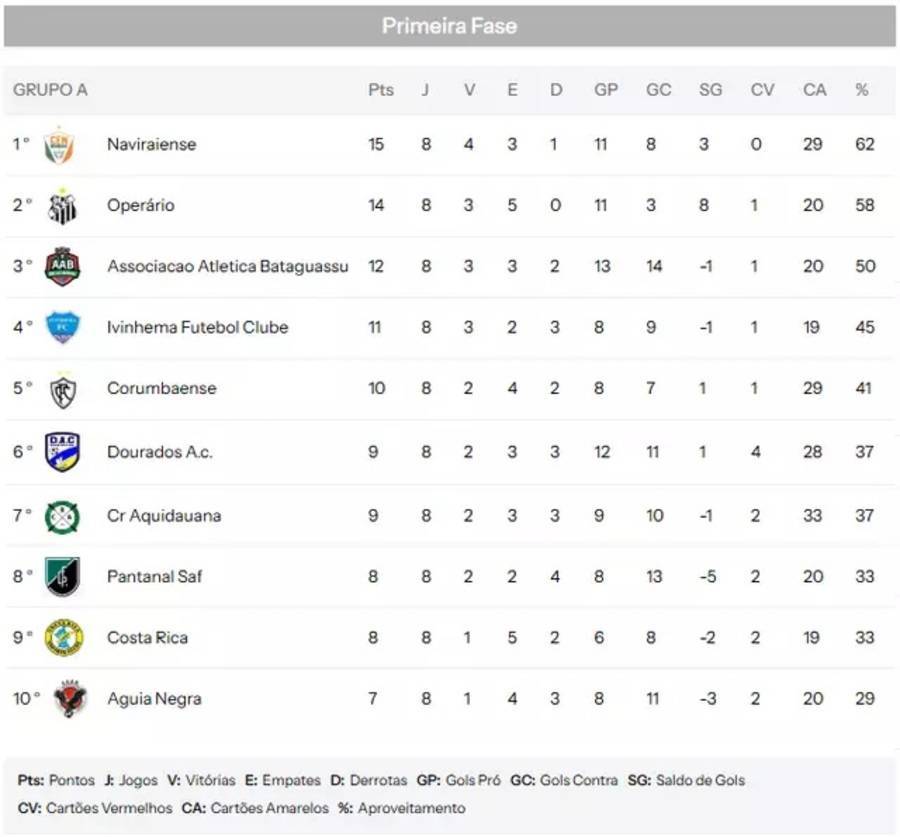
Task: Click the Operário club crest
Action: tap(62, 206)
